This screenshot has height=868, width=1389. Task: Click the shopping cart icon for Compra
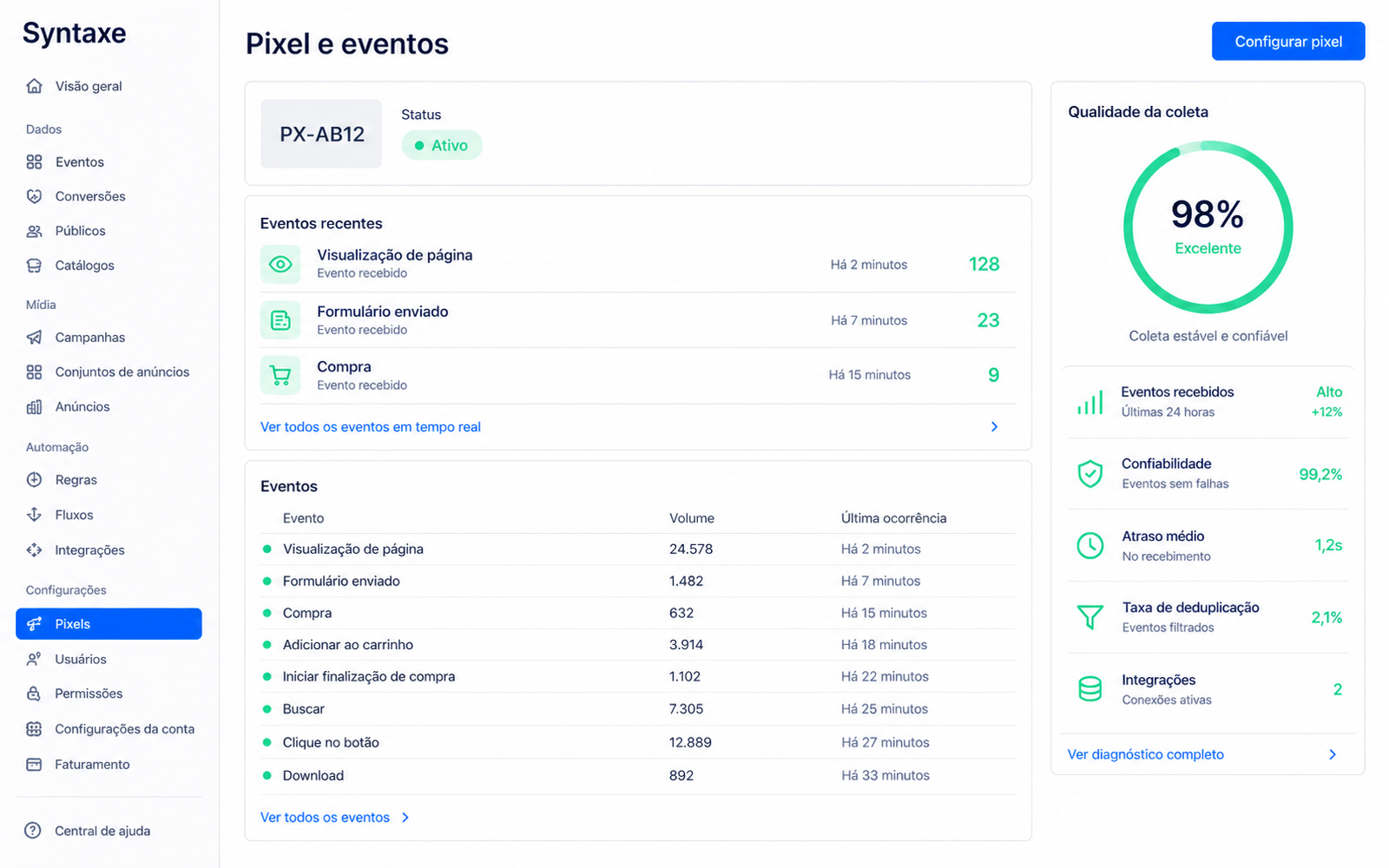tap(280, 375)
